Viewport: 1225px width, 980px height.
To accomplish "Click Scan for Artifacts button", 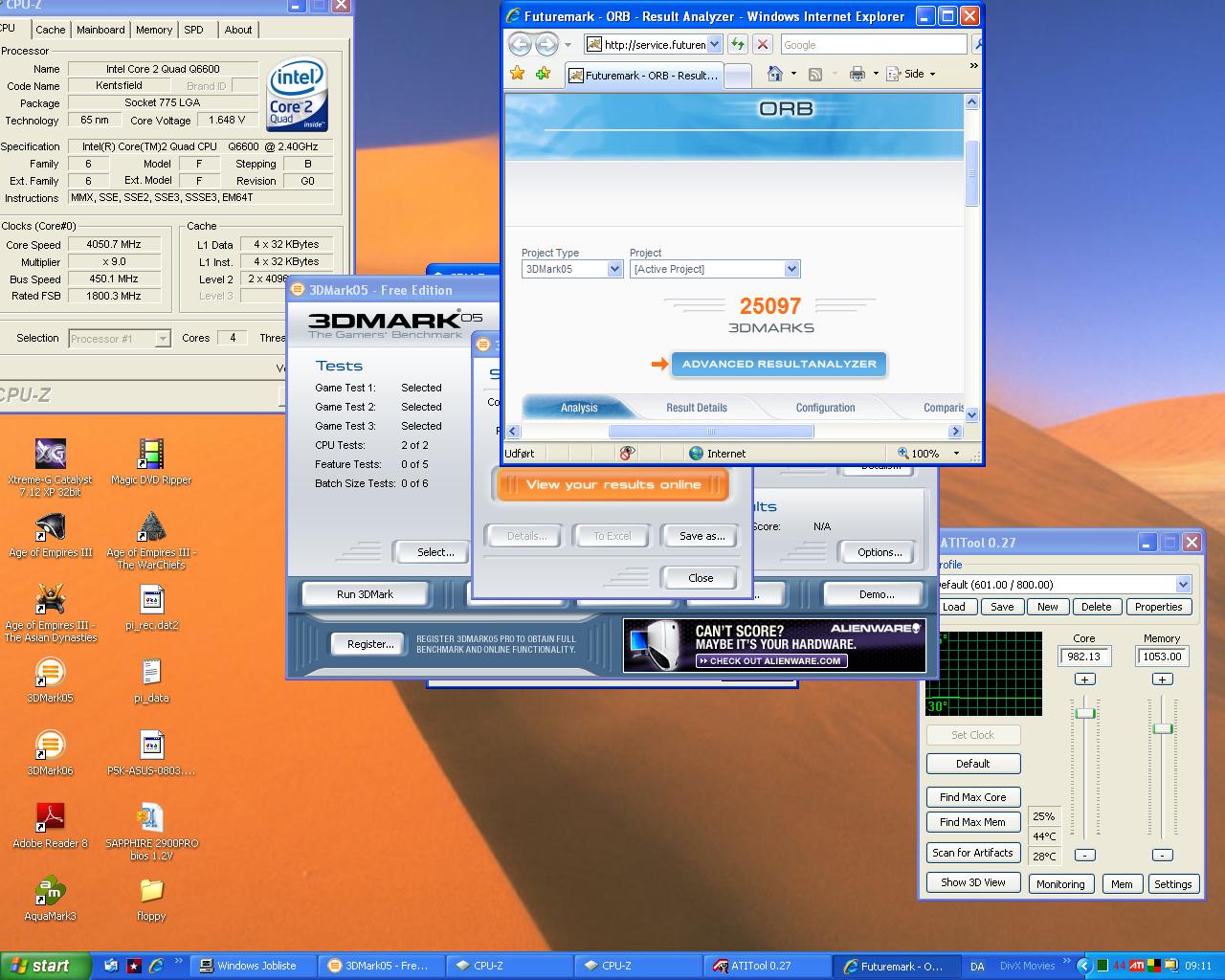I will pos(972,853).
